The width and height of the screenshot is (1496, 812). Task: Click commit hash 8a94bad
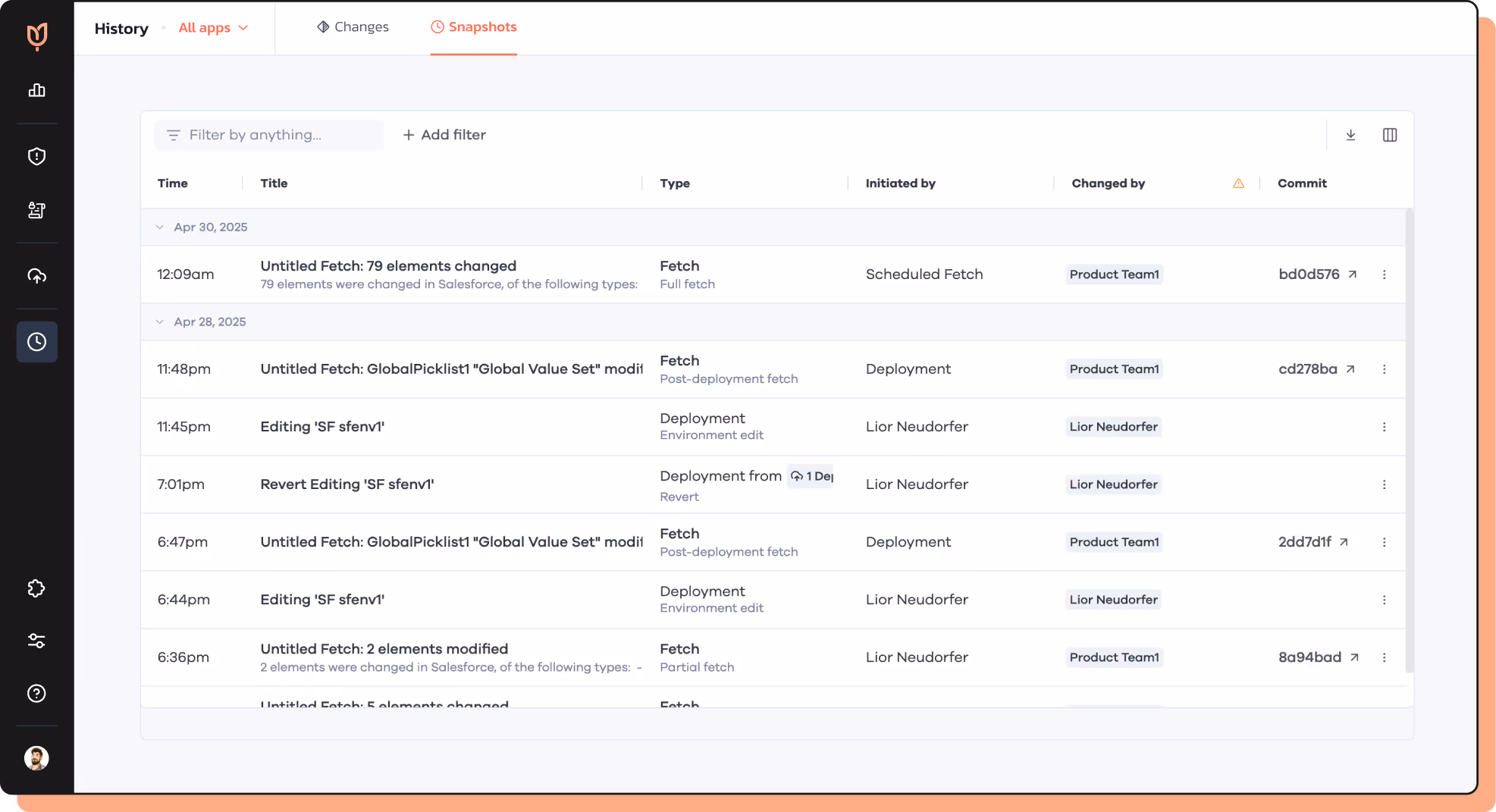pyautogui.click(x=1309, y=657)
